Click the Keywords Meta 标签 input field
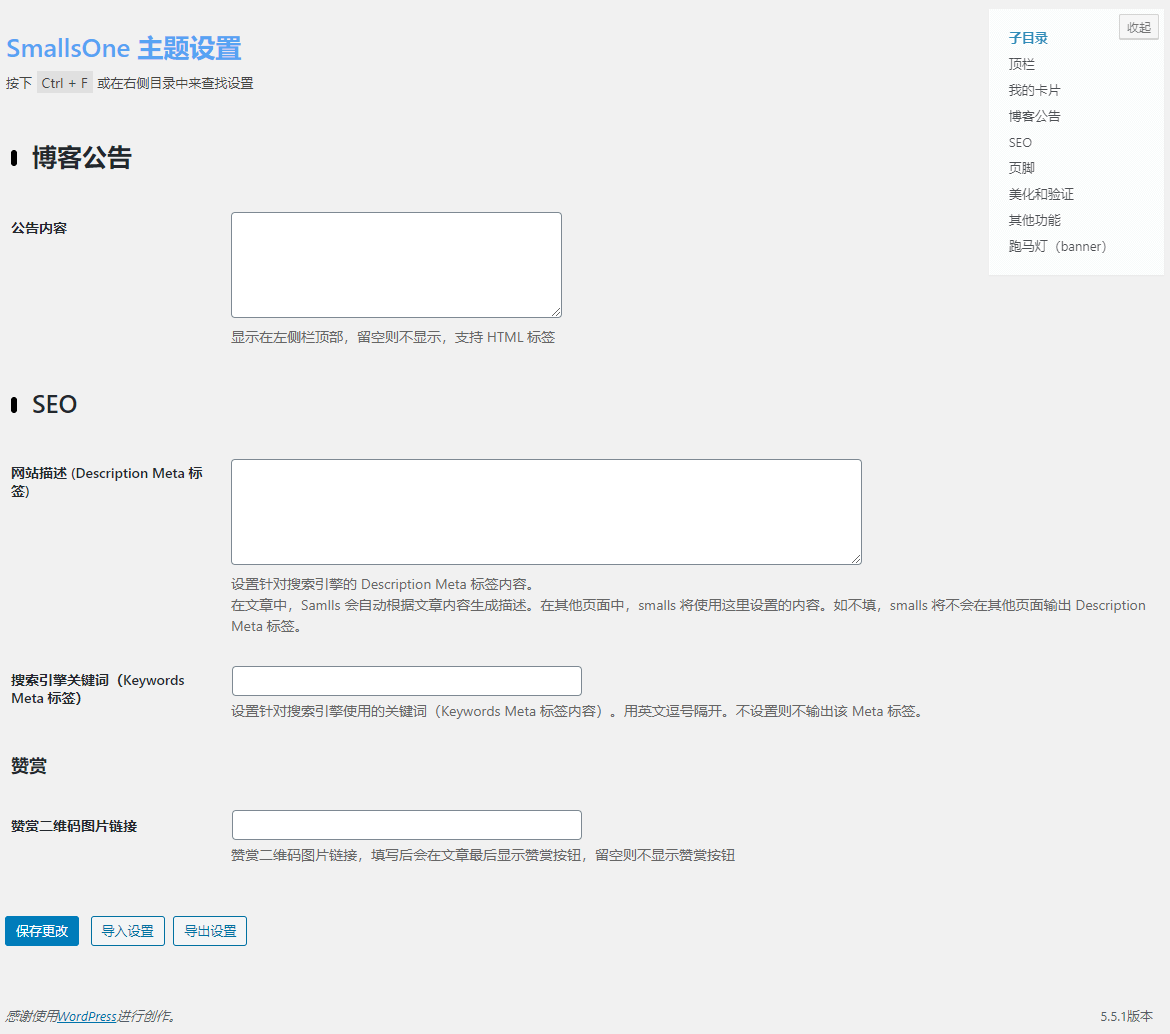This screenshot has width=1170, height=1034. pos(406,680)
